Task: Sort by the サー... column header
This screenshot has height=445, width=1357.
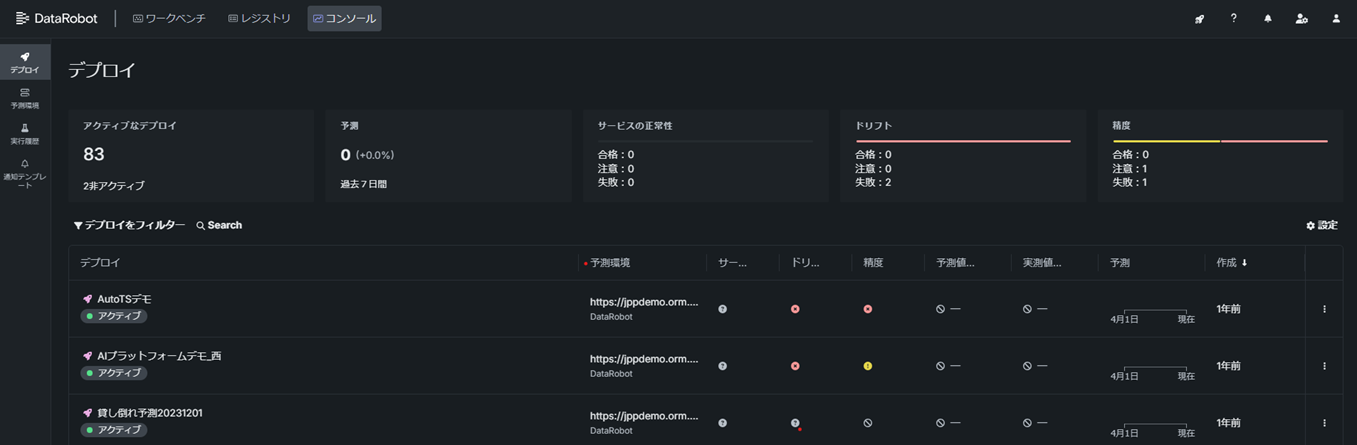Action: pyautogui.click(x=733, y=263)
